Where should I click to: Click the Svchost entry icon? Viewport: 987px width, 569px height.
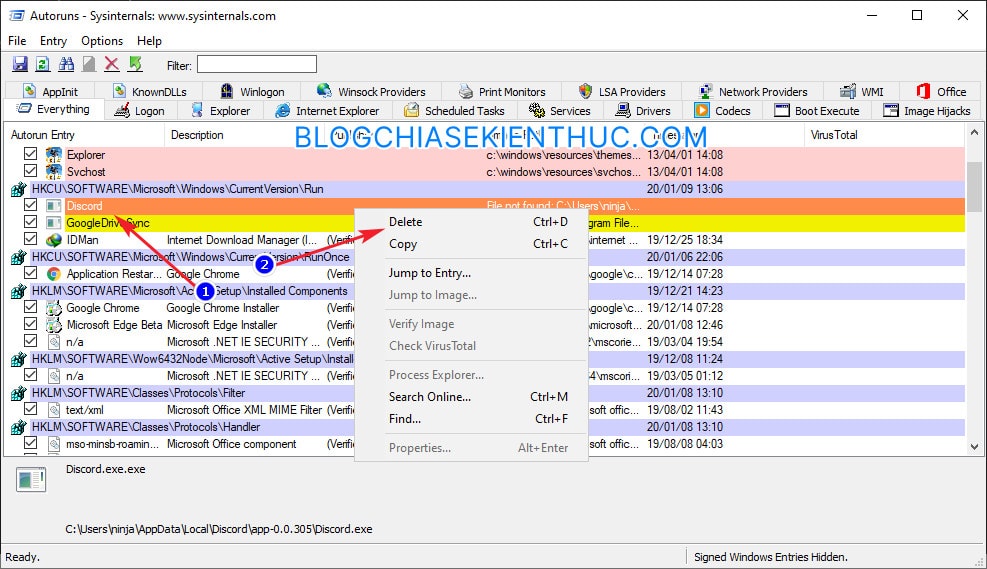pos(54,171)
